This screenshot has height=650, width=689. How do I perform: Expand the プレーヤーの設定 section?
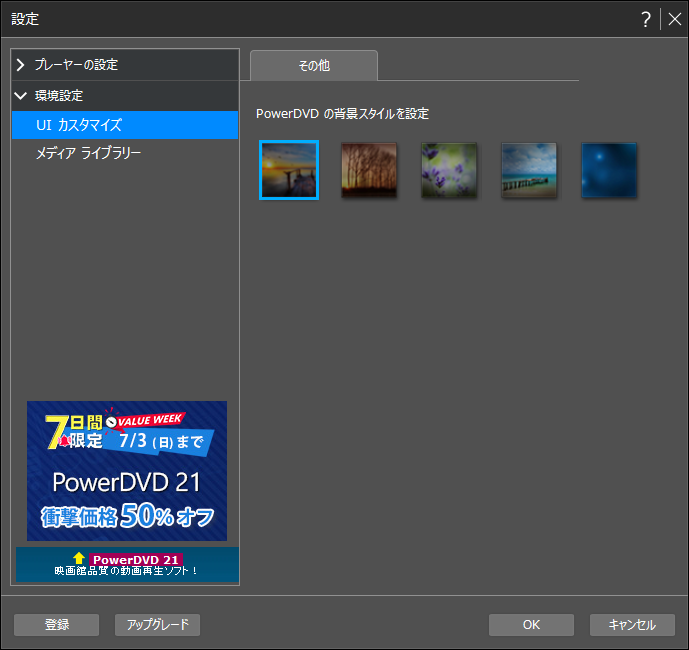point(125,65)
